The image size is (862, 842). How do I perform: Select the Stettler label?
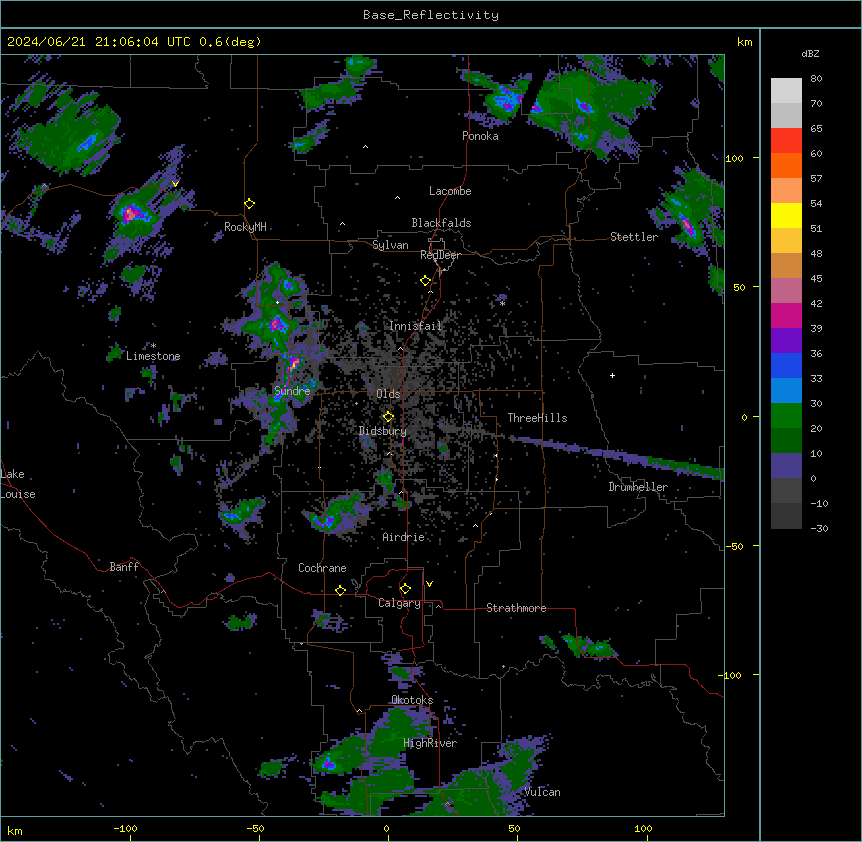pos(634,237)
